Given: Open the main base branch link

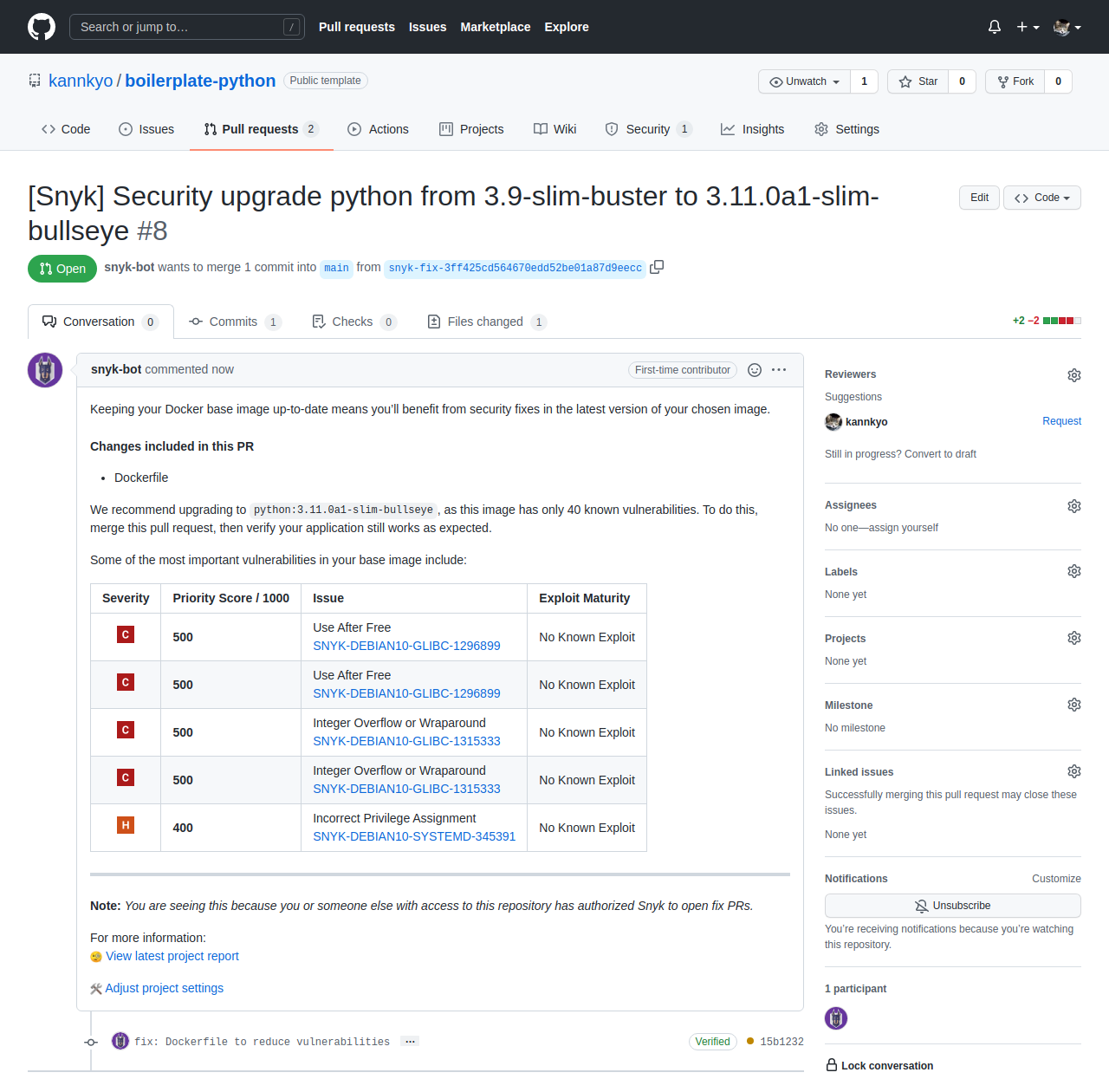Looking at the screenshot, I should [336, 268].
